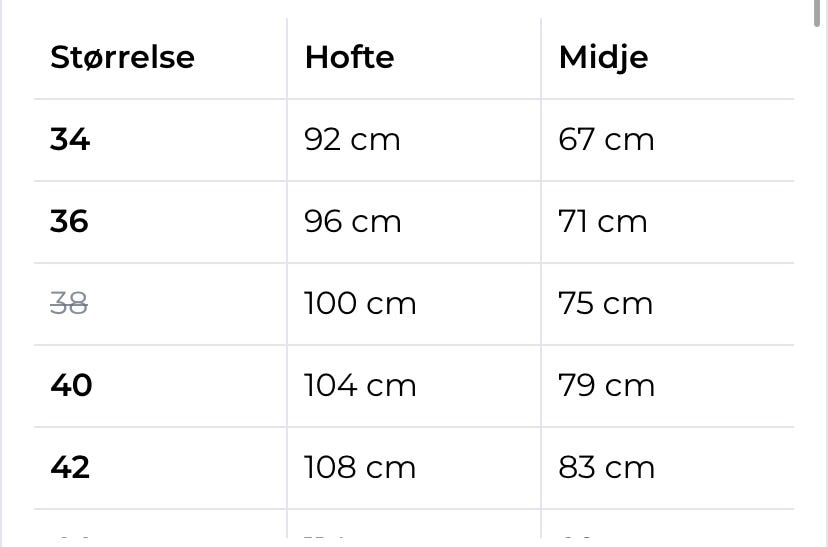This screenshot has width=828, height=547.
Task: Select size 36 row label
Action: tap(69, 222)
